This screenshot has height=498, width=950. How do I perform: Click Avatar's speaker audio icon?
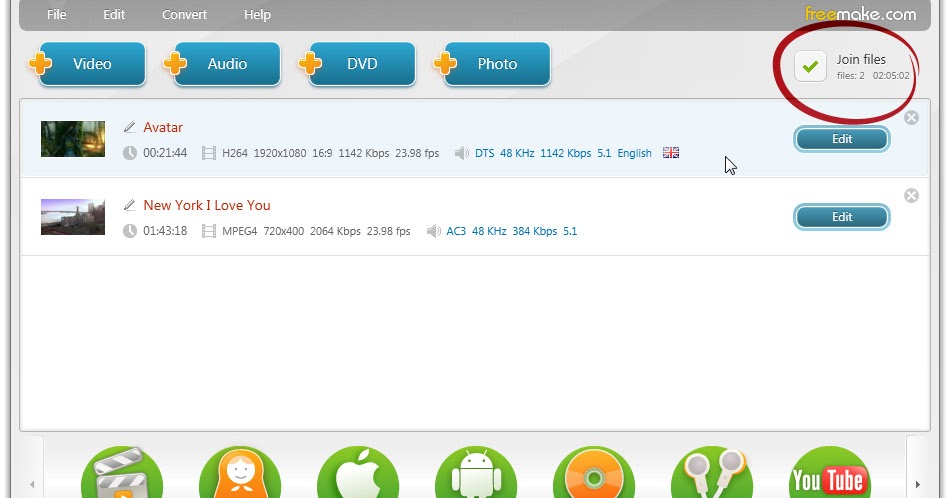click(x=462, y=153)
